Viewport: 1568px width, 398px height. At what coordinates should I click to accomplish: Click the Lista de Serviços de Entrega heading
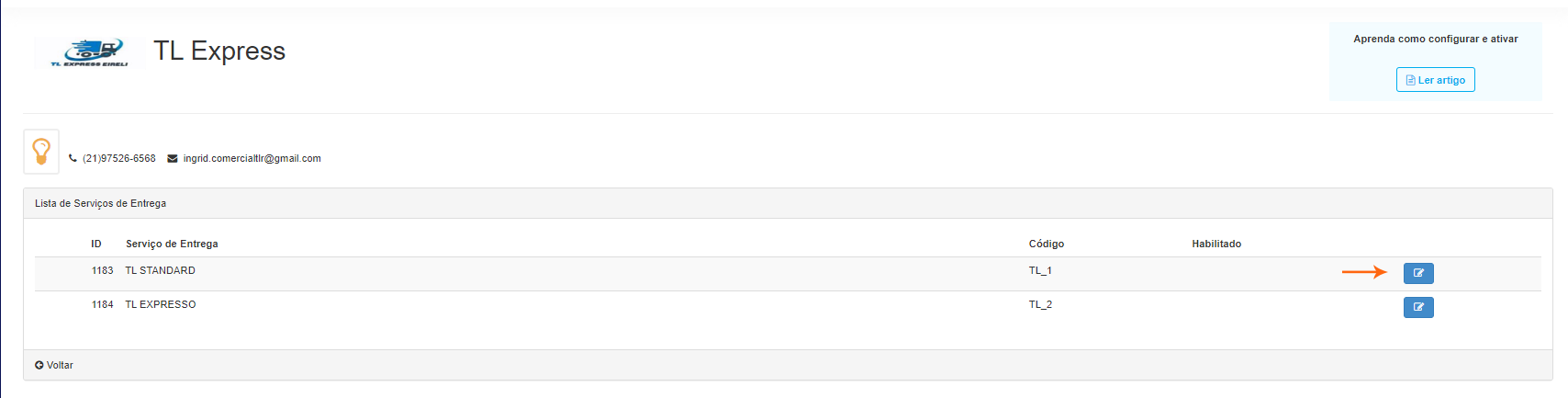point(100,203)
